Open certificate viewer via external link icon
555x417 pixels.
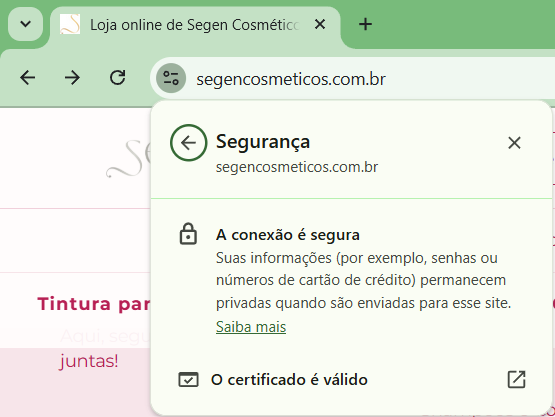(516, 379)
